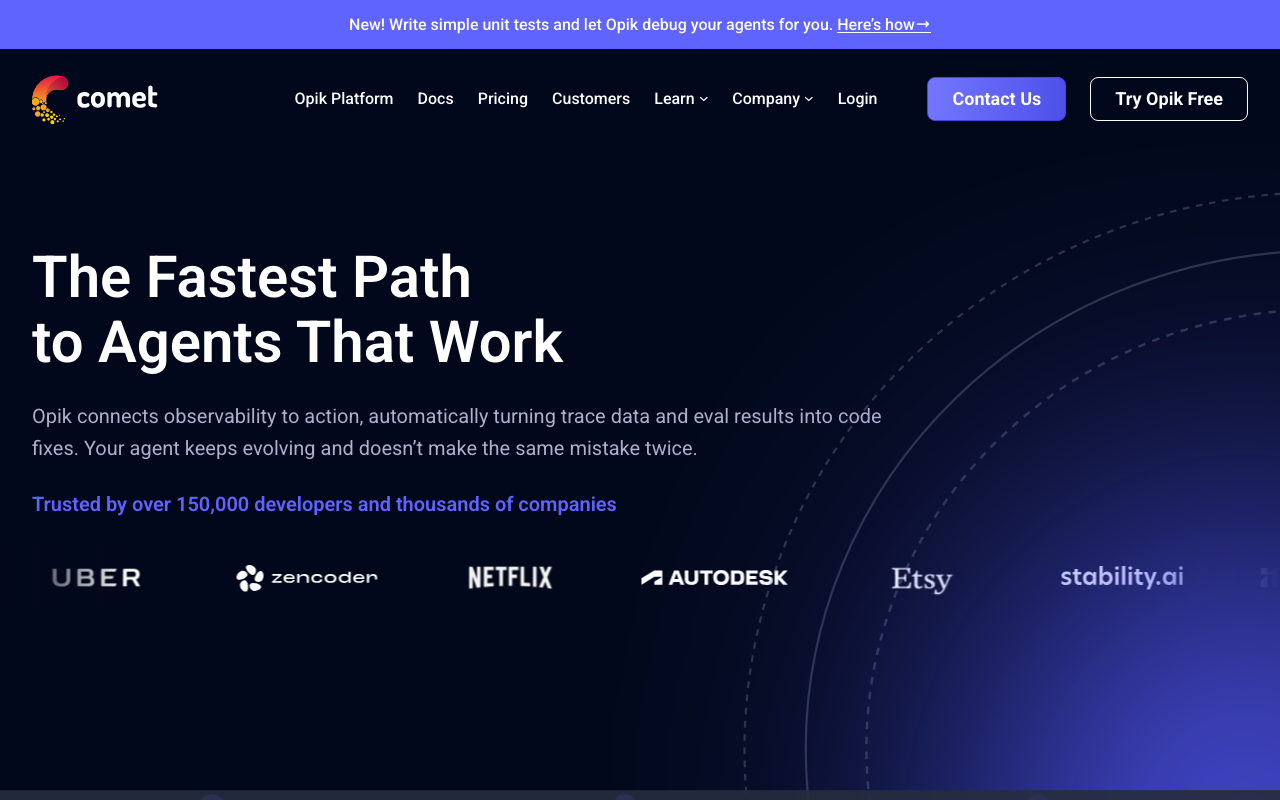Viewport: 1280px width, 800px height.
Task: Expand the Company dropdown menu
Action: (773, 99)
